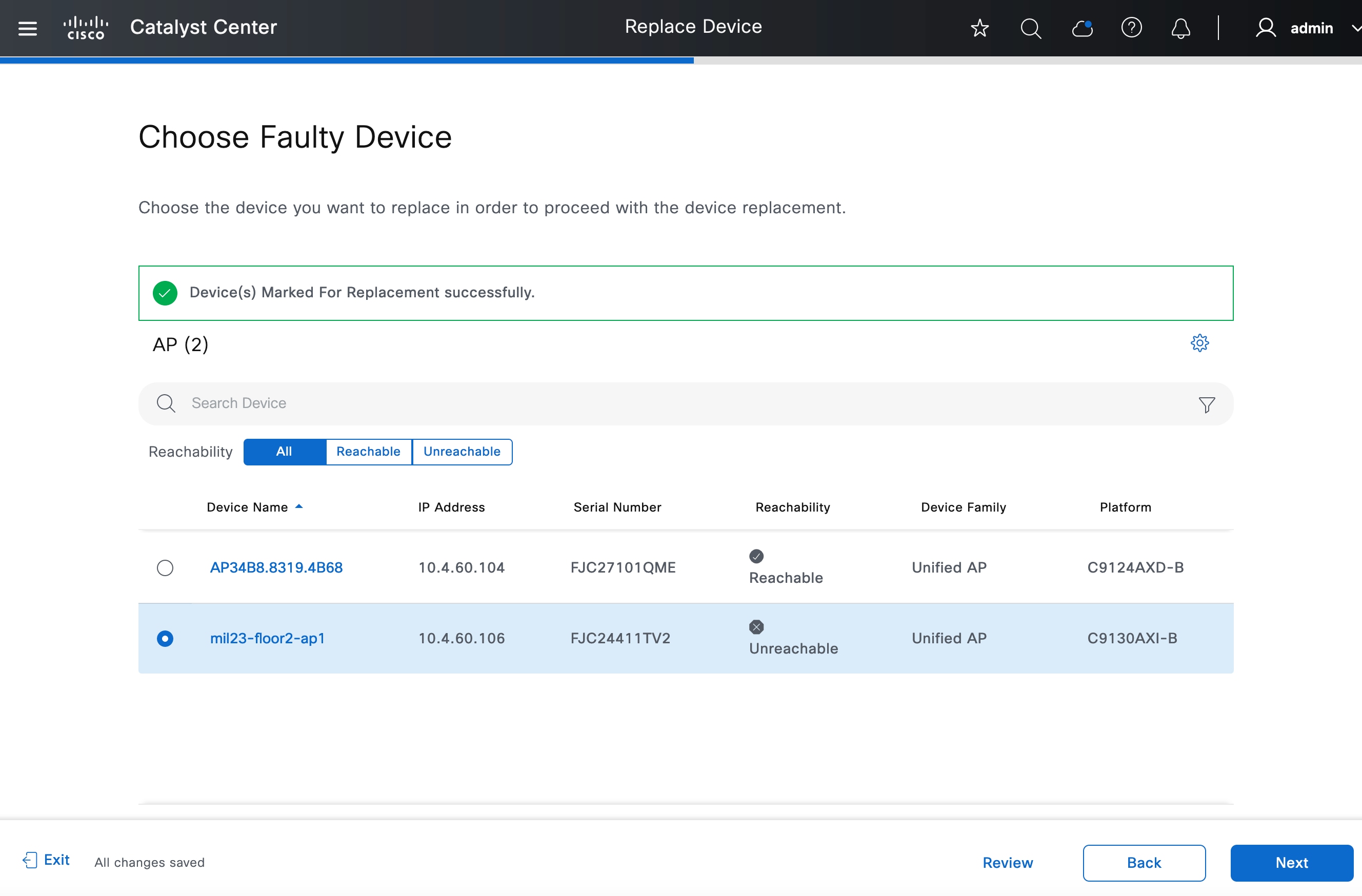Show only Unreachable devices
Screen dimensions: 1362x896
[x=462, y=452]
